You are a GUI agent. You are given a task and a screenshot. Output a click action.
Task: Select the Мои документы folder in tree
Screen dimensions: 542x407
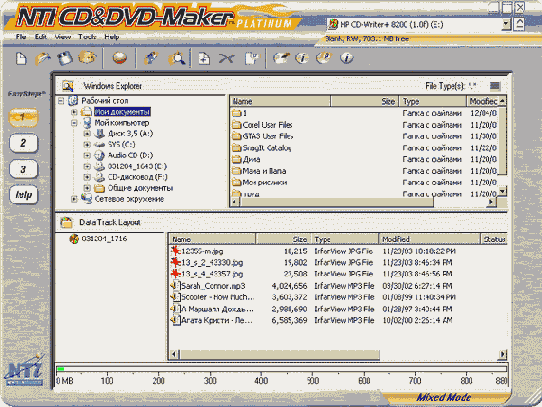[122, 112]
